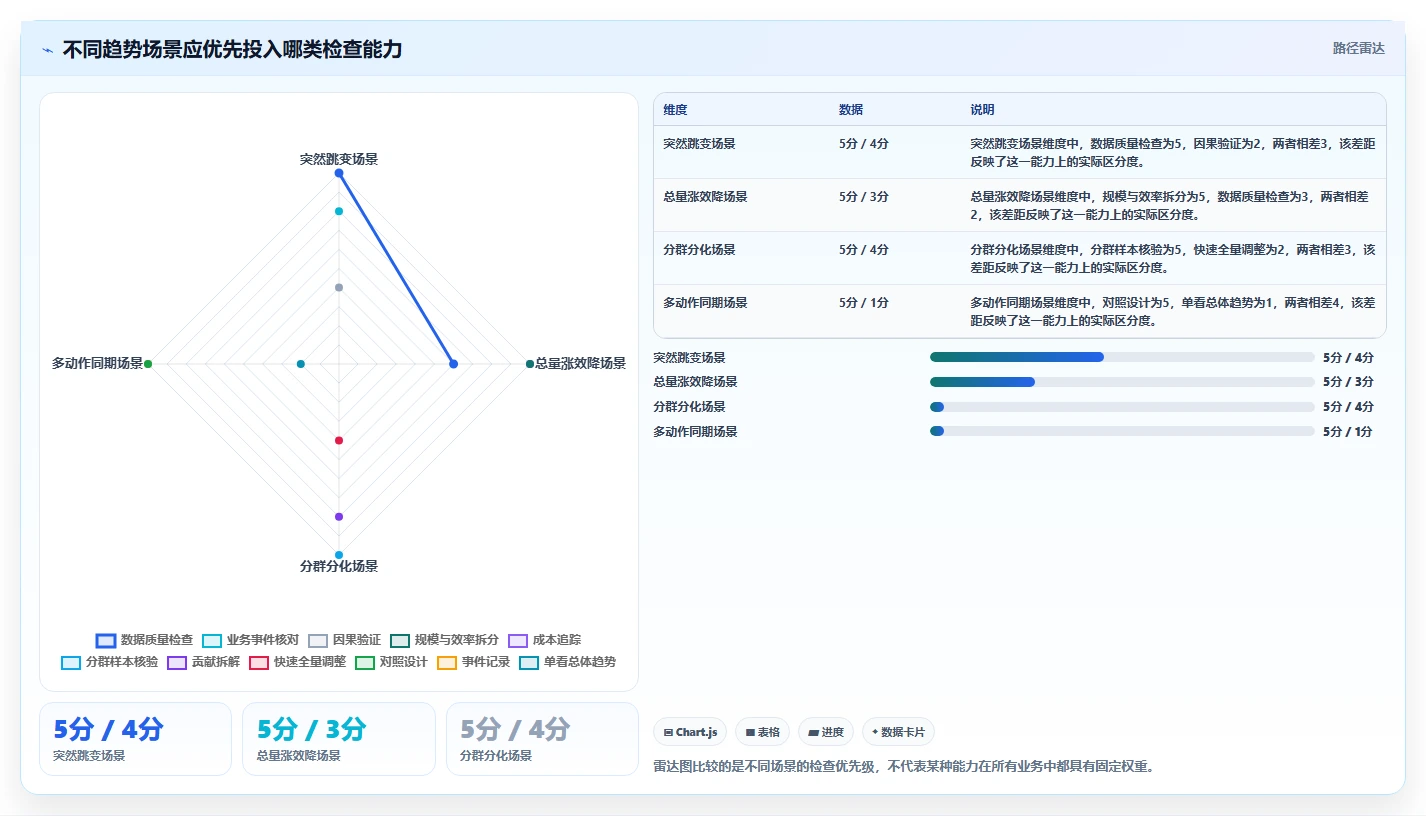This screenshot has height=816, width=1426.
Task: Click the 5分 / 1分 value in the table
Action: [864, 303]
